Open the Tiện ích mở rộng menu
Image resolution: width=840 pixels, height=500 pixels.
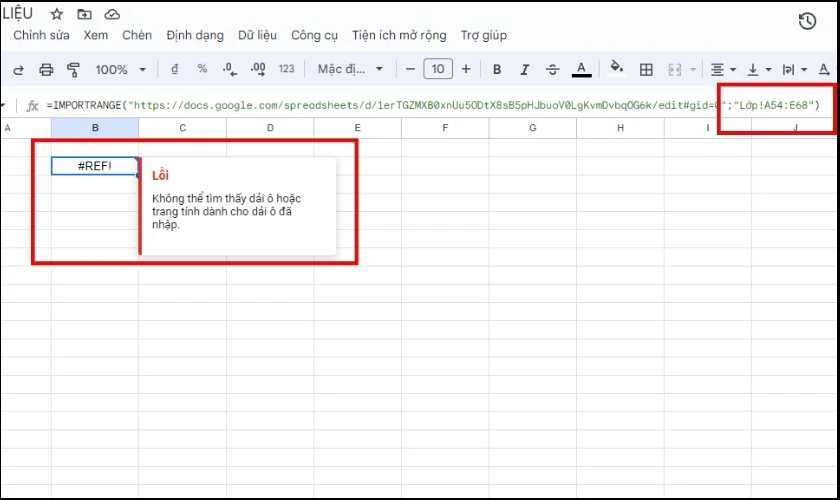(399, 35)
